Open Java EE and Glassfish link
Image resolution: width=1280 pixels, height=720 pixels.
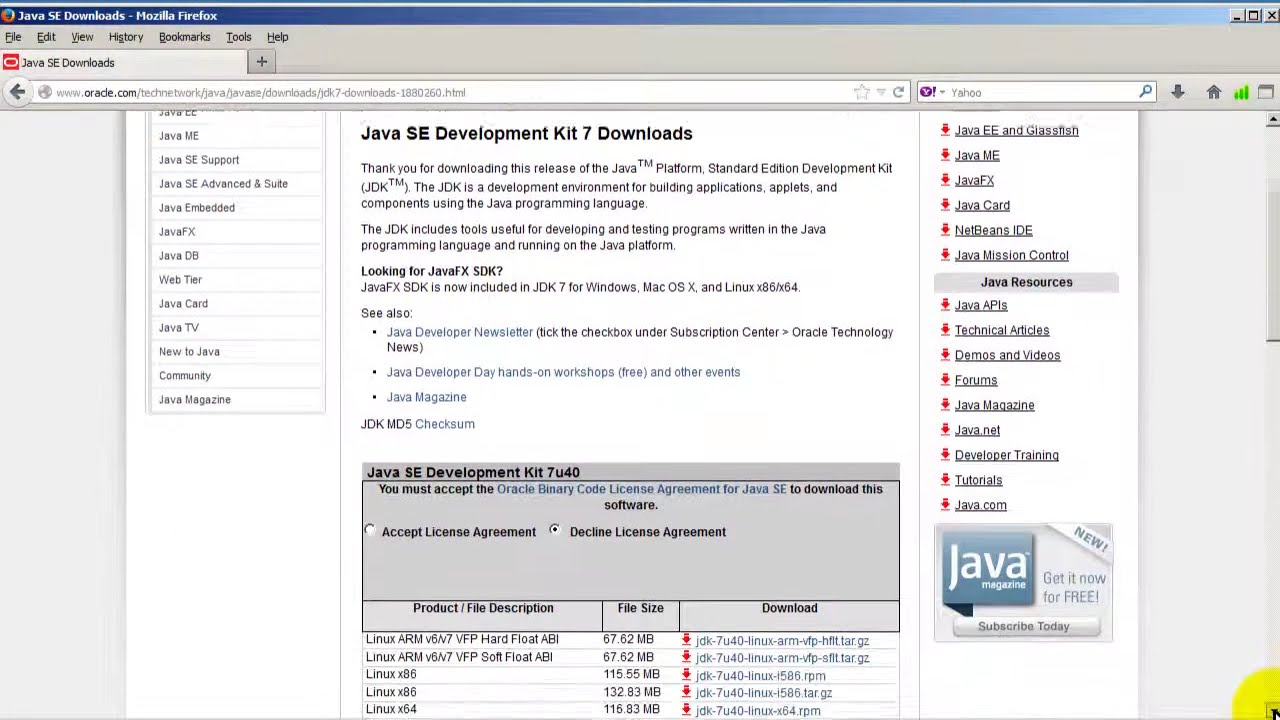tap(1016, 130)
